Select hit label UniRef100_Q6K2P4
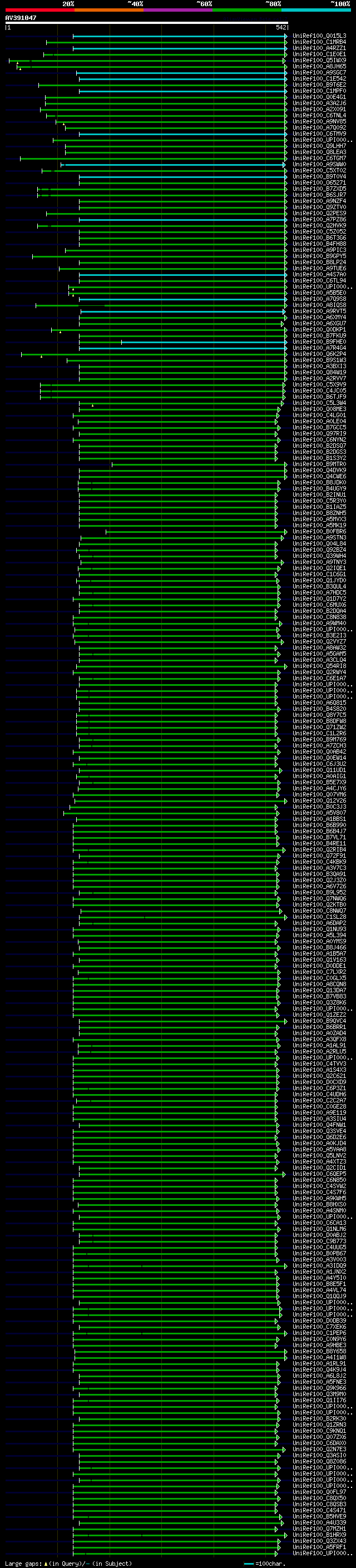356x1568 pixels. pyautogui.click(x=319, y=354)
